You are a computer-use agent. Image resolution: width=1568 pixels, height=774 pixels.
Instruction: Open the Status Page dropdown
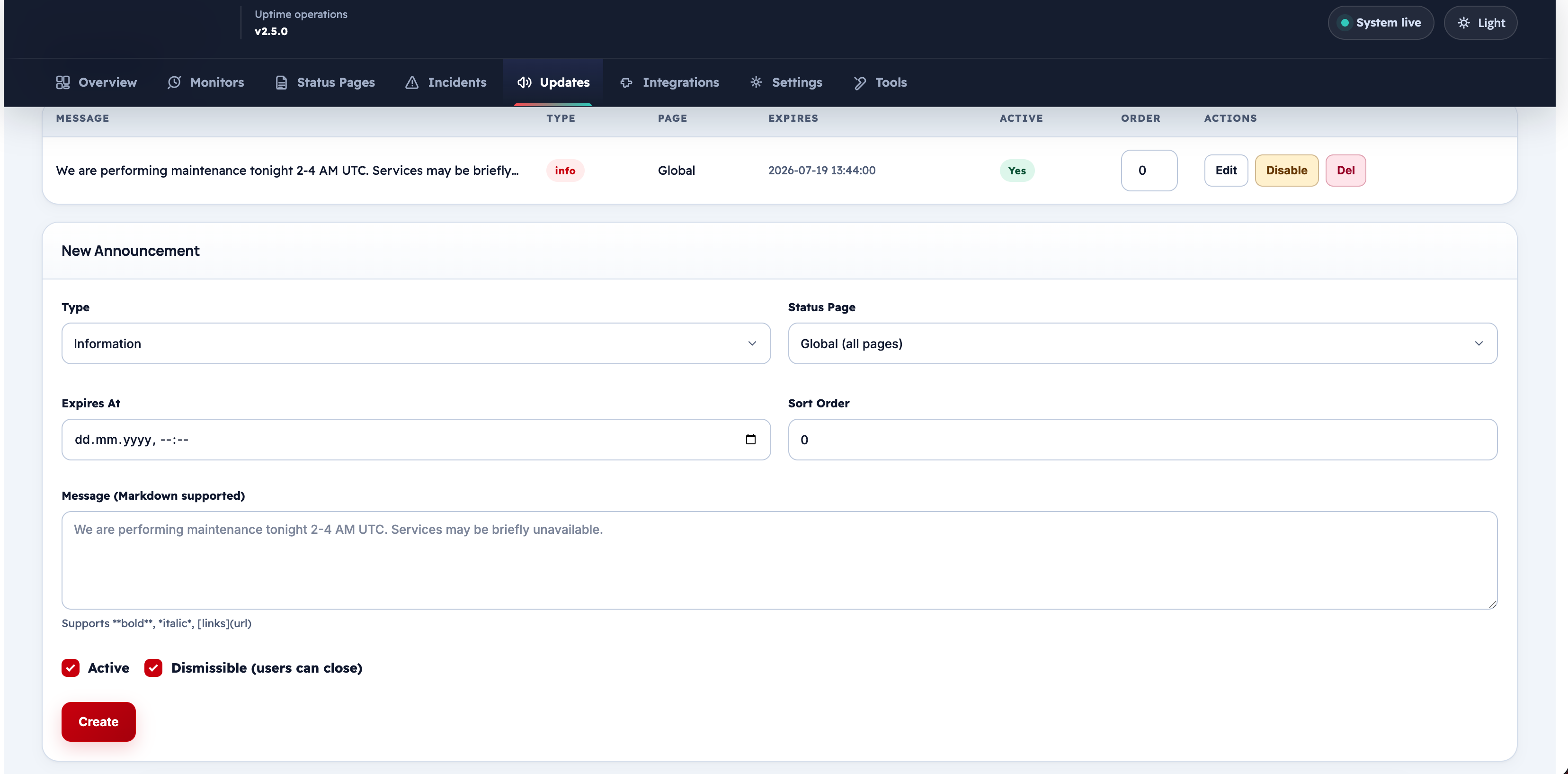click(x=1142, y=343)
